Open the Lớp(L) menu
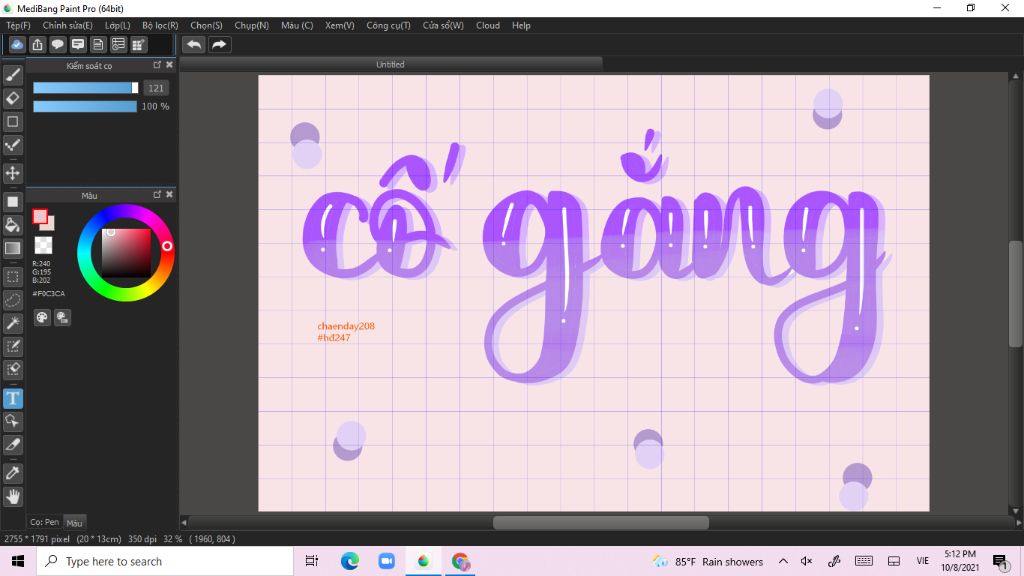This screenshot has height=576, width=1024. coord(118,25)
